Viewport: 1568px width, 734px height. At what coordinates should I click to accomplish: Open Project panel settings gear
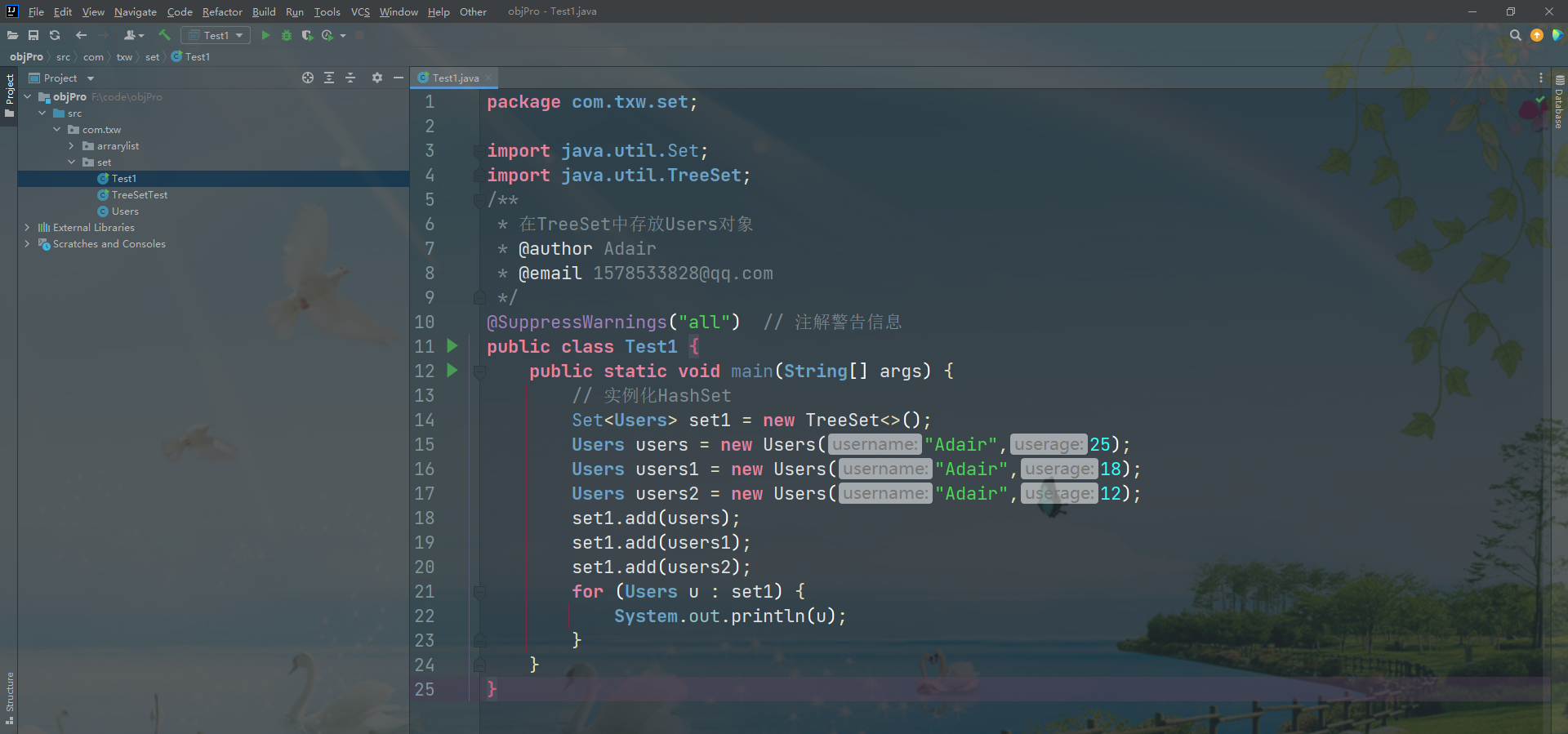pos(377,78)
